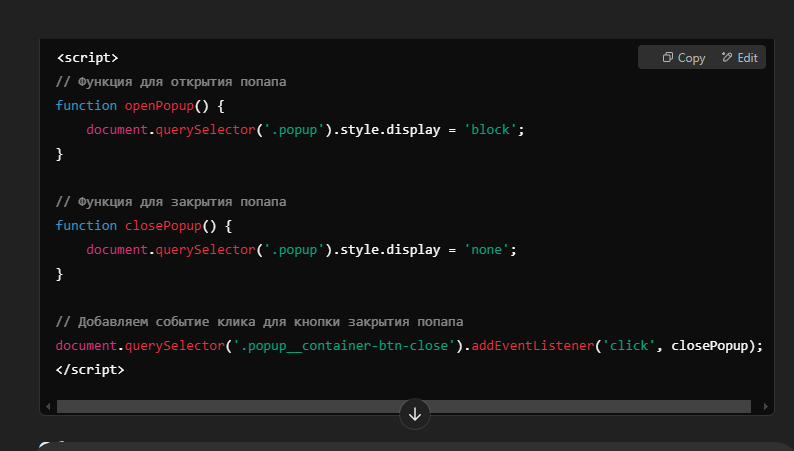Click the scrollbar's left arrow
Viewport: 794px width, 451px height.
click(x=47, y=407)
